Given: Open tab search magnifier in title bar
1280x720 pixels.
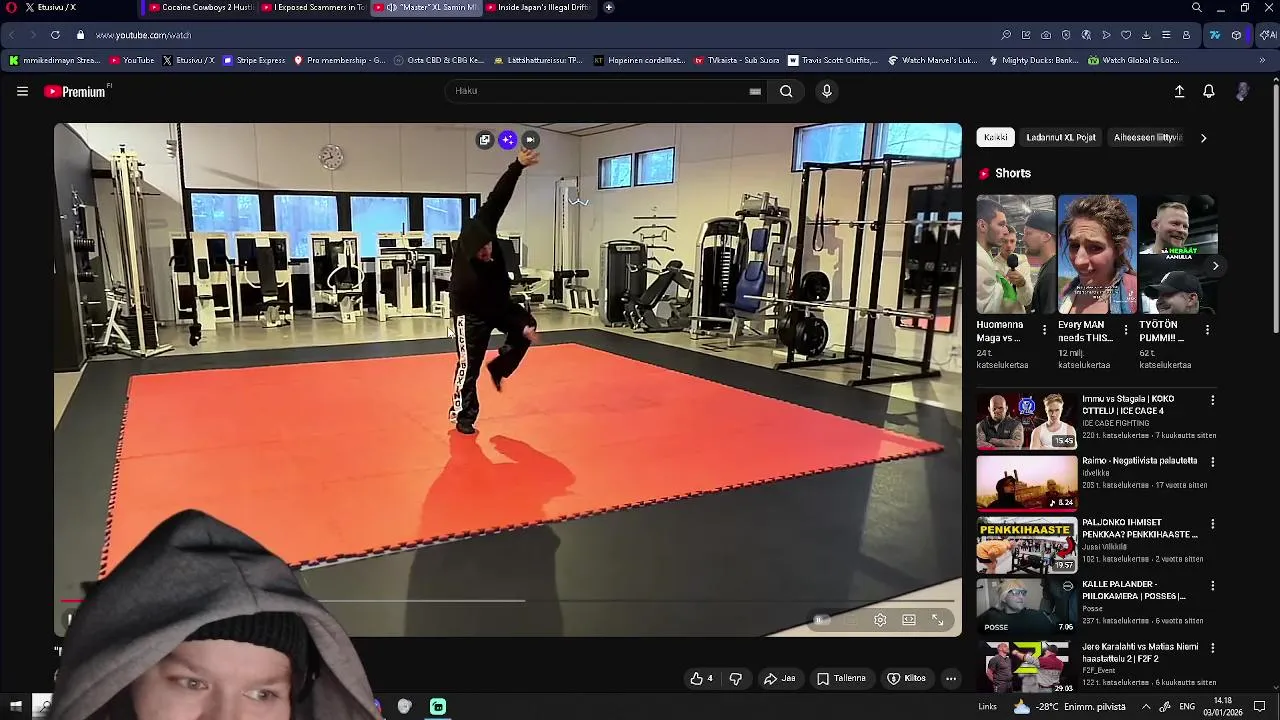Looking at the screenshot, I should click(x=1197, y=7).
